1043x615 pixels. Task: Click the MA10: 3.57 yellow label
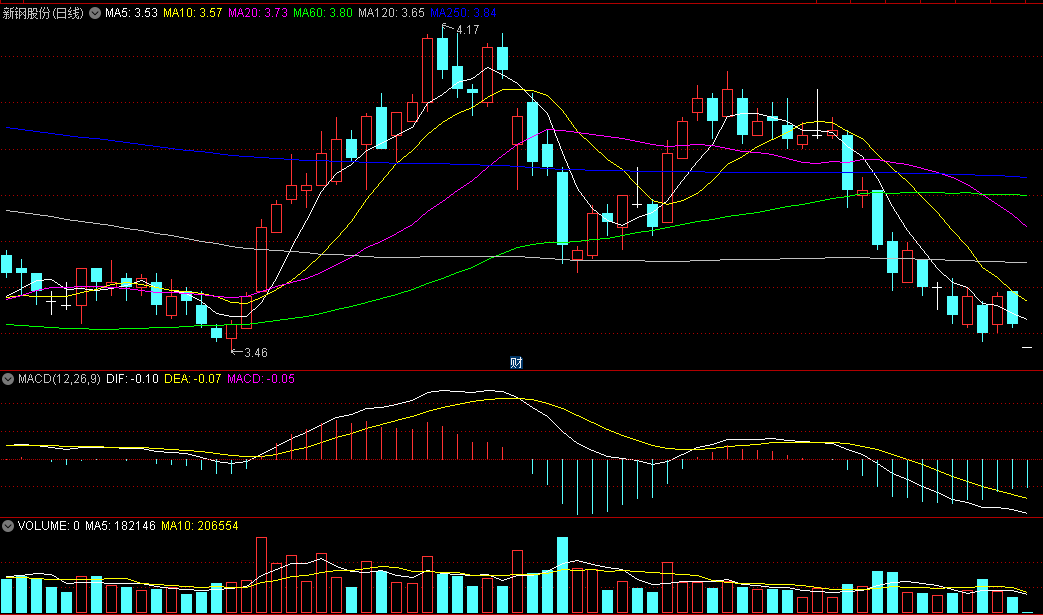click(193, 13)
